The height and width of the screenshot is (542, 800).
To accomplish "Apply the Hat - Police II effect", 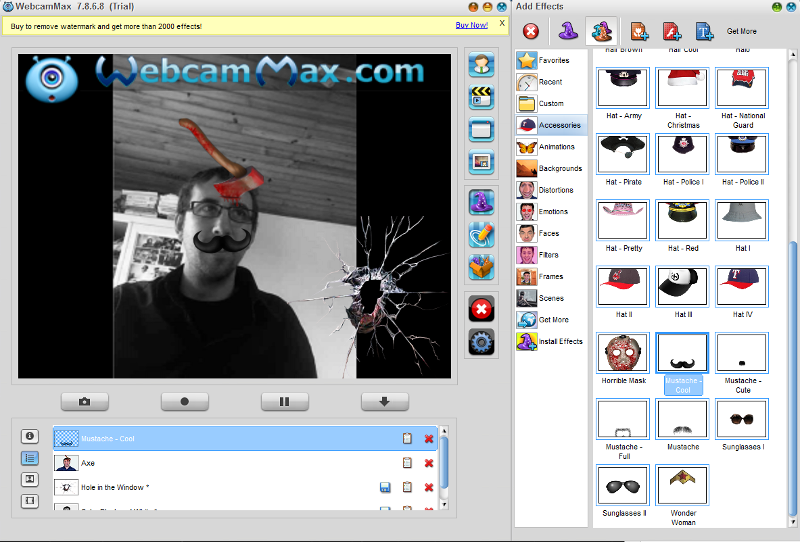I will tap(742, 154).
